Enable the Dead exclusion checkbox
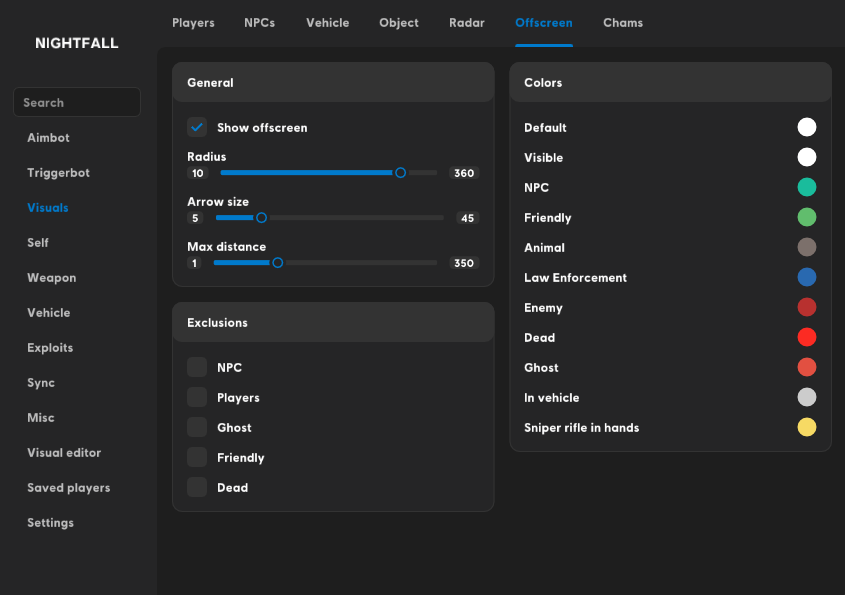Image resolution: width=845 pixels, height=595 pixels. (197, 487)
